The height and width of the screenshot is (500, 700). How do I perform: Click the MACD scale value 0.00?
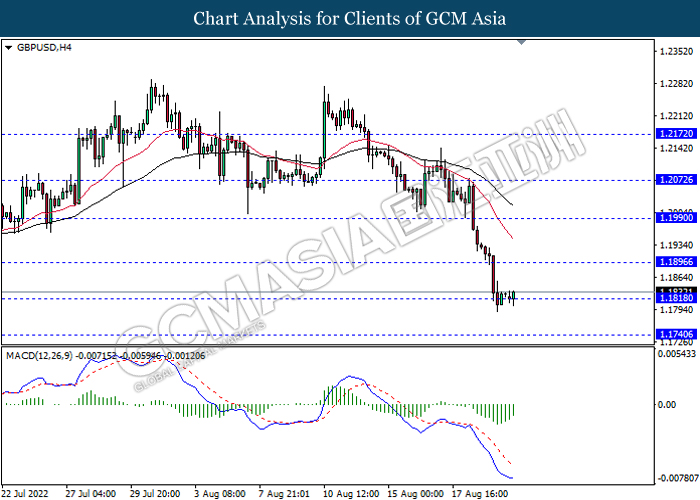667,404
